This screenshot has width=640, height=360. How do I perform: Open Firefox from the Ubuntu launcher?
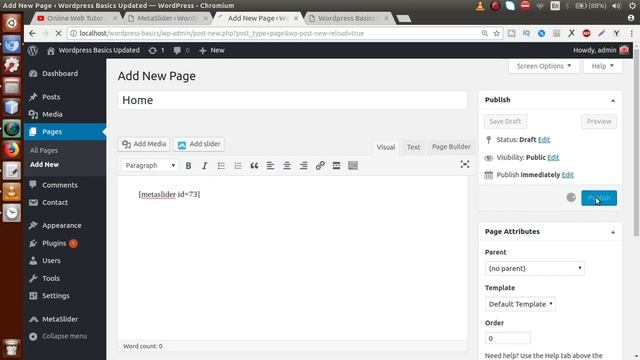pos(11,150)
